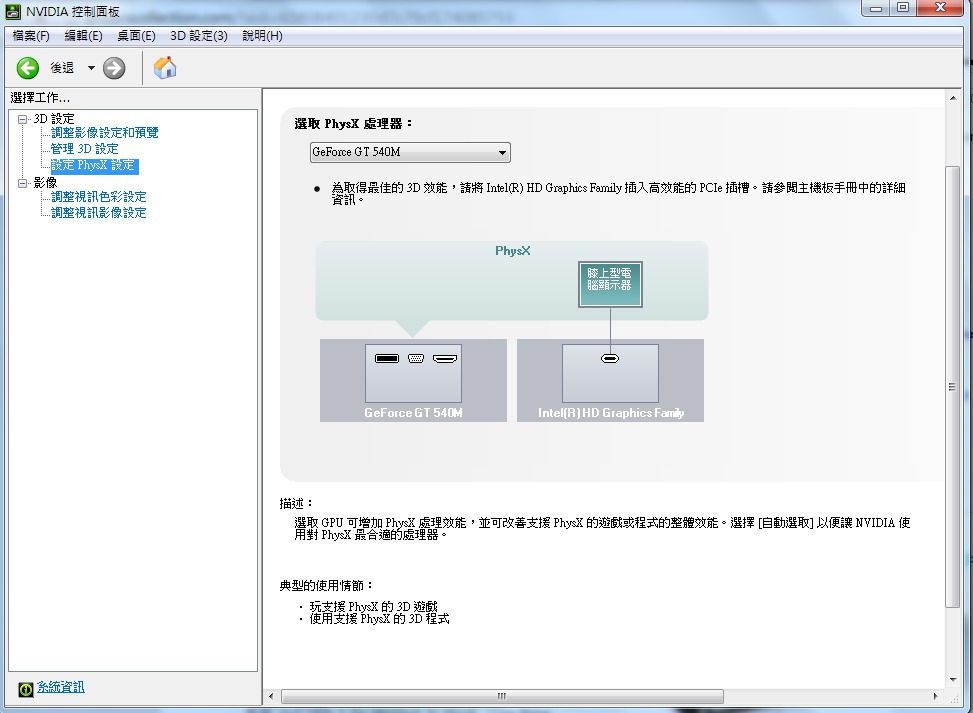Collapse the 3D 設定 tree node
The image size is (973, 713).
coord(23,119)
